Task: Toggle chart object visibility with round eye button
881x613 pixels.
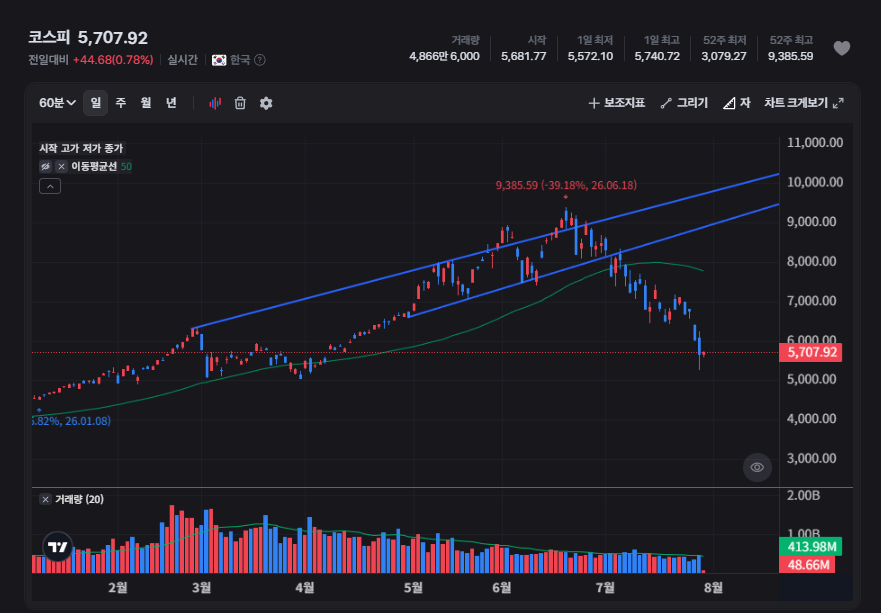Action: click(757, 467)
